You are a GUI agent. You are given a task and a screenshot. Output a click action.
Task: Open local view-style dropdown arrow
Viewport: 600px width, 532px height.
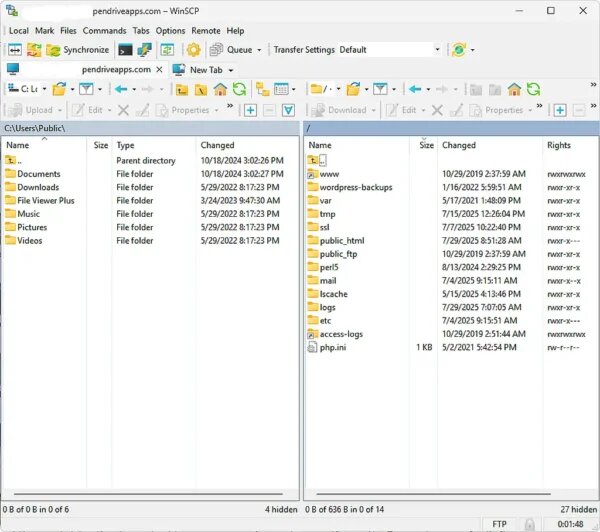coord(293,90)
